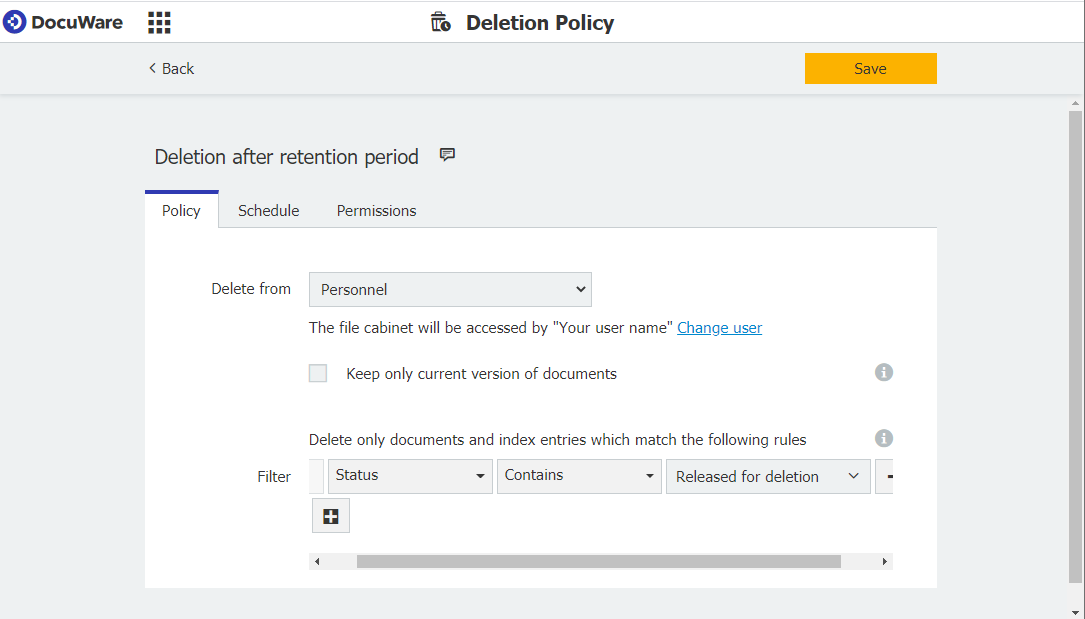Expand the Status field dropdown
This screenshot has width=1085, height=619.
point(409,476)
